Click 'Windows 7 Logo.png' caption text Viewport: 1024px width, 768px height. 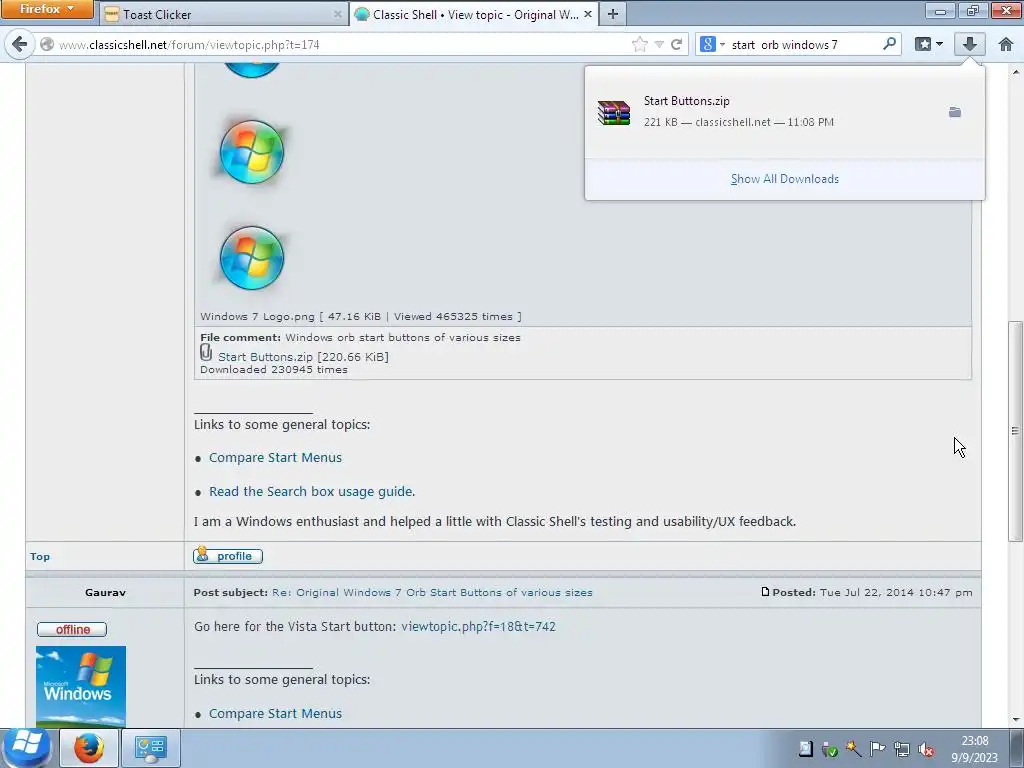tap(257, 317)
